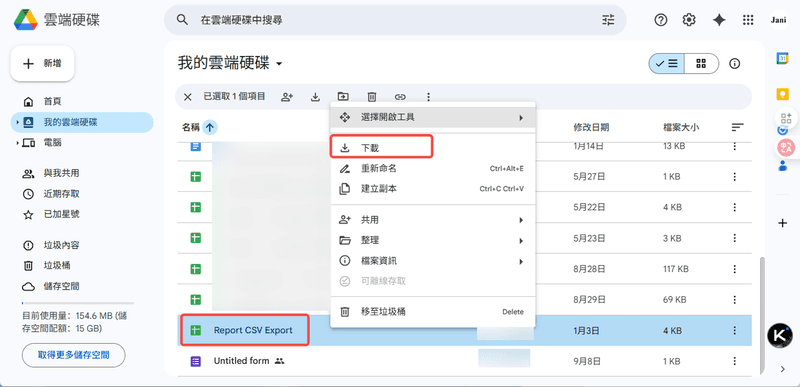Open Google Keep in side panel
The image size is (800, 387).
[x=782, y=94]
